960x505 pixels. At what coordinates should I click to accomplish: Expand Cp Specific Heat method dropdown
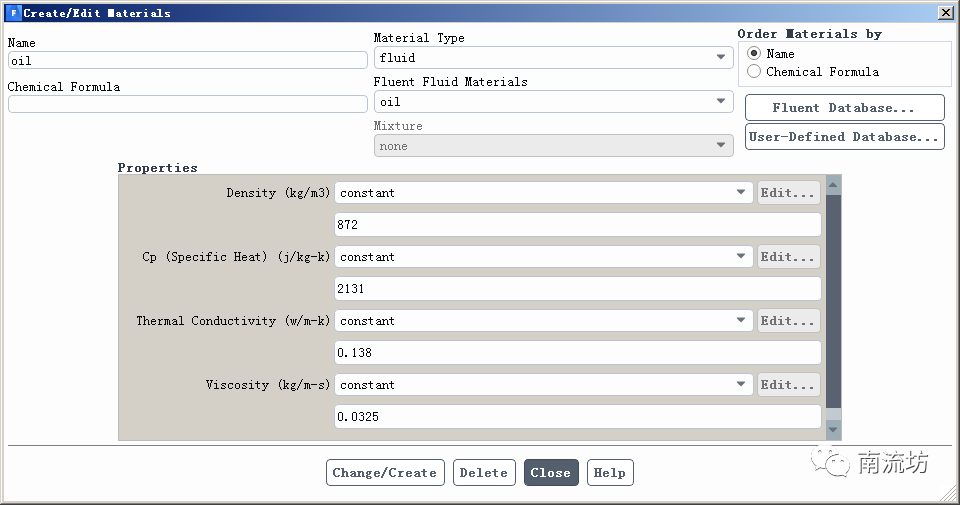pos(544,257)
